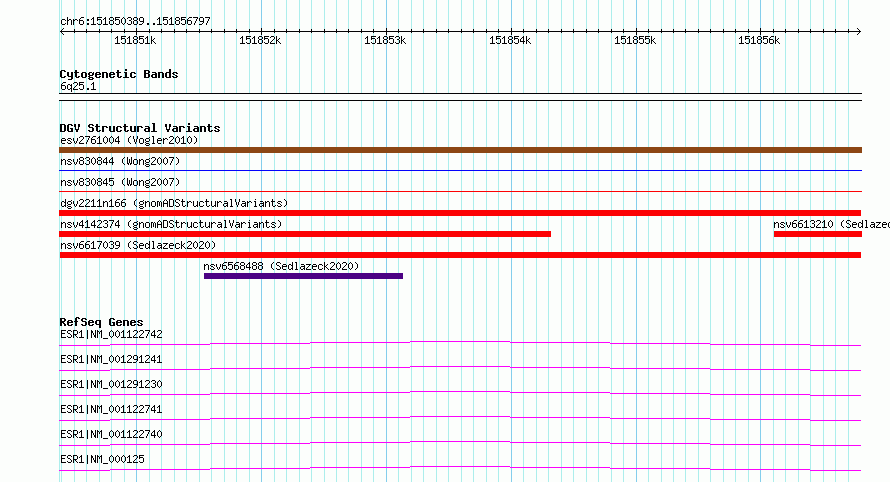Image resolution: width=890 pixels, height=482 pixels.
Task: Open variant esv2761004 (Vogler2010) label
Action: click(129, 140)
